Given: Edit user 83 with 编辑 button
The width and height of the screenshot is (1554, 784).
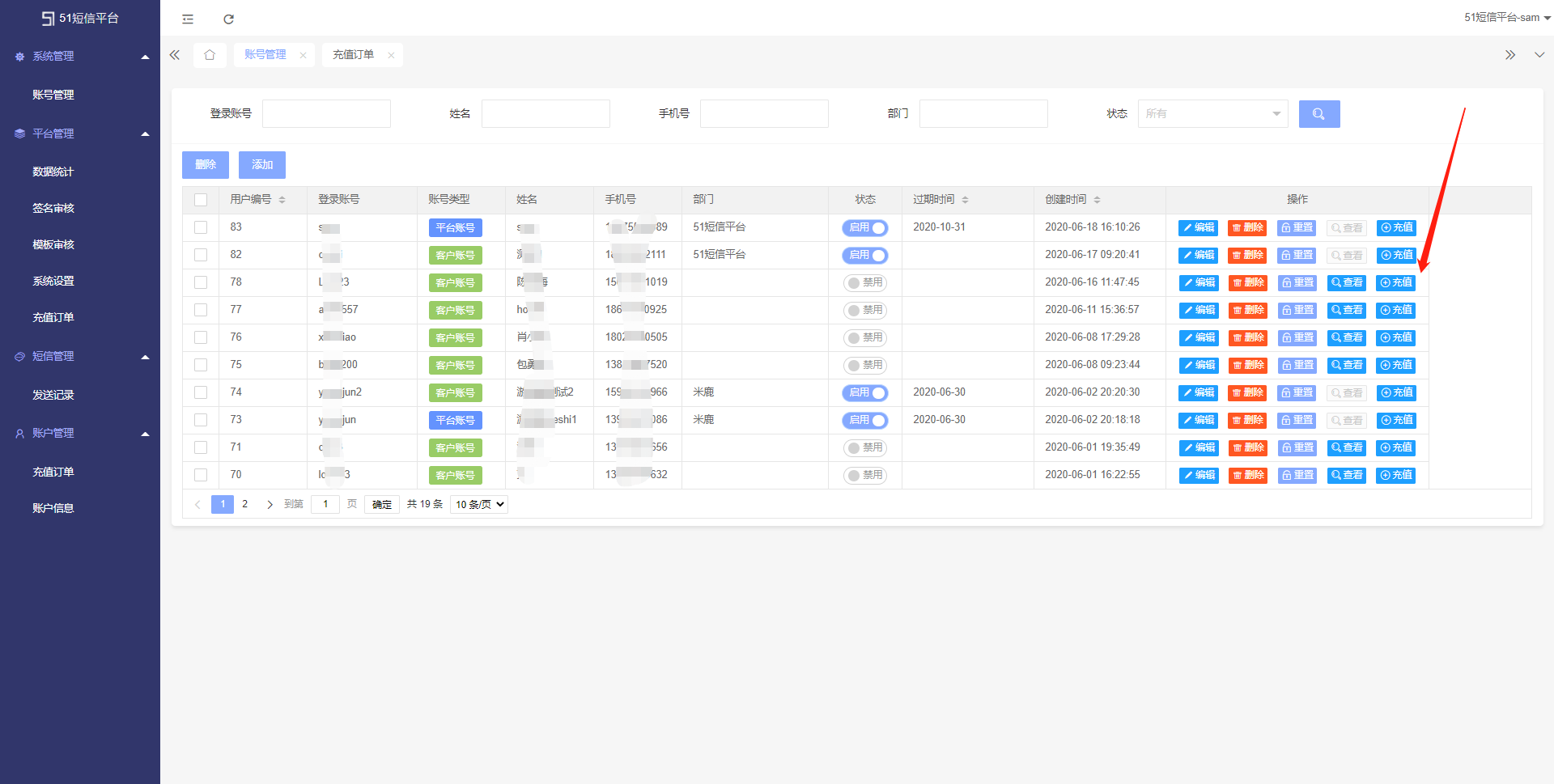Looking at the screenshot, I should pyautogui.click(x=1198, y=228).
